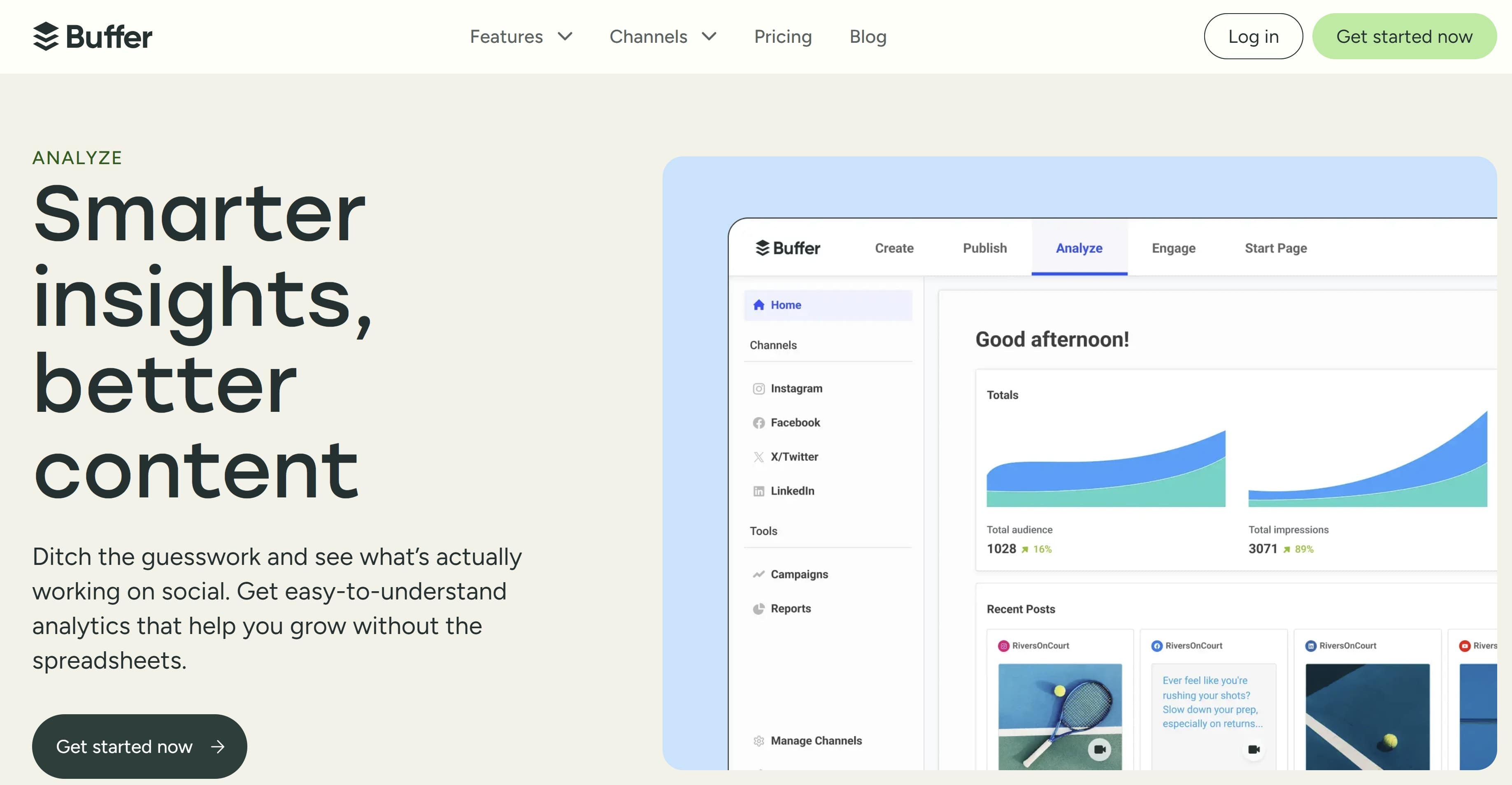Expand the Channels menu chevron
This screenshot has height=785, width=1512.
tap(709, 36)
